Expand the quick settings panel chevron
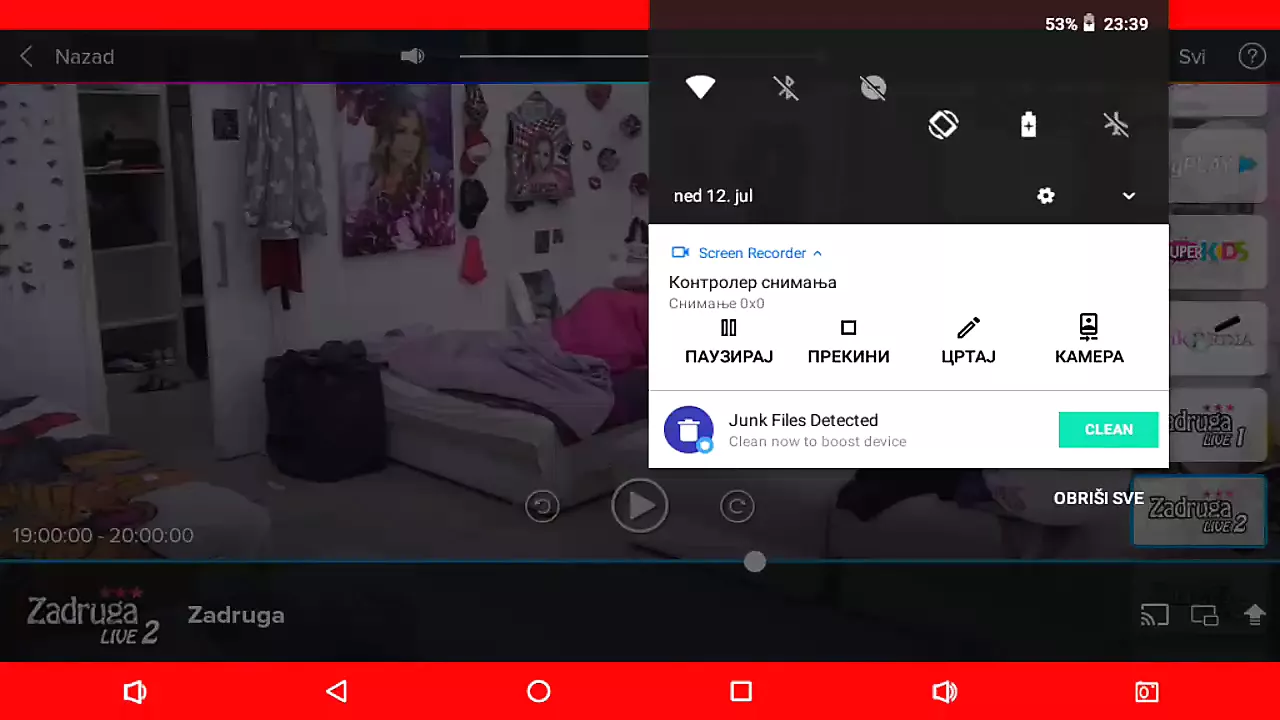Viewport: 1280px width, 720px height. (x=1129, y=196)
